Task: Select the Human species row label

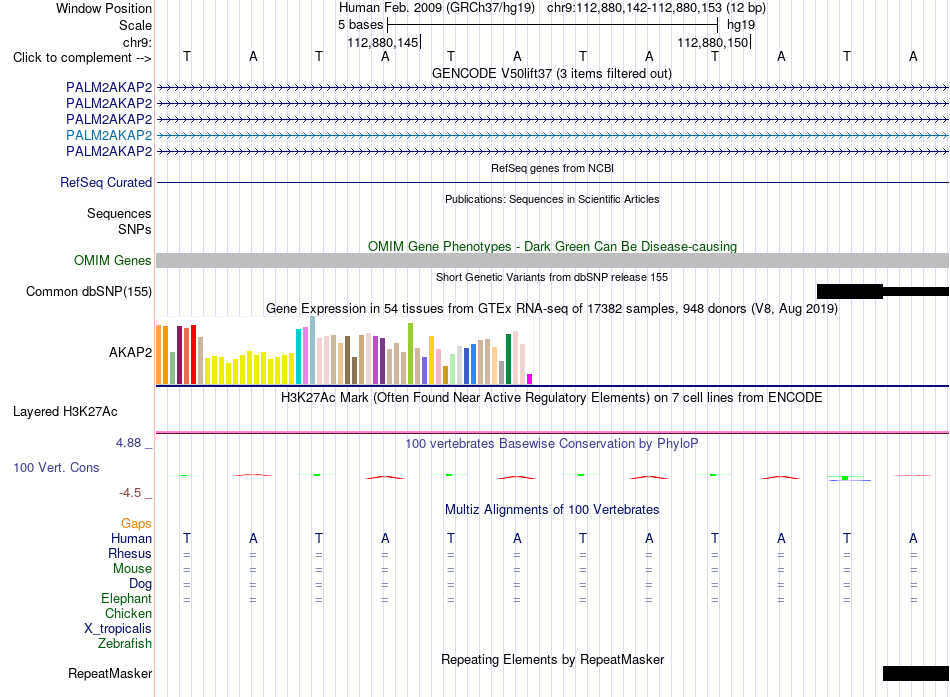Action: click(x=131, y=539)
